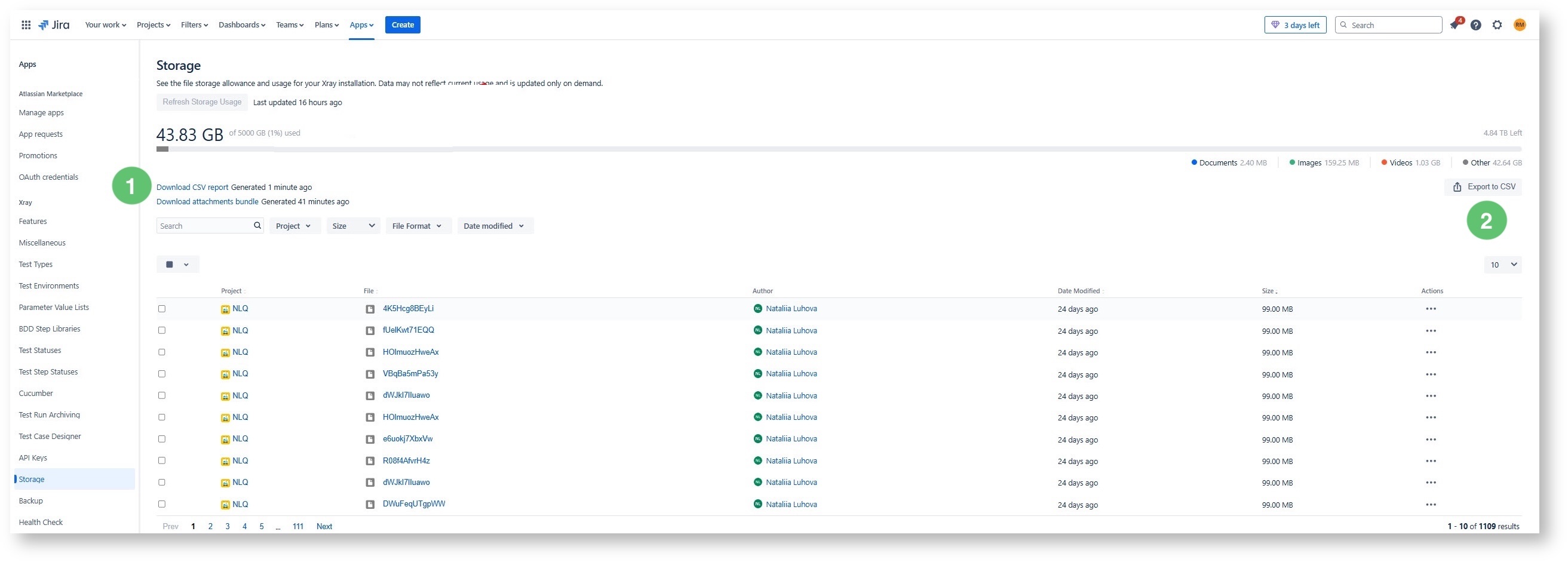This screenshot has height=562, width=1568.
Task: Click the file icon beside fUelKwt71EQQ
Action: [370, 331]
